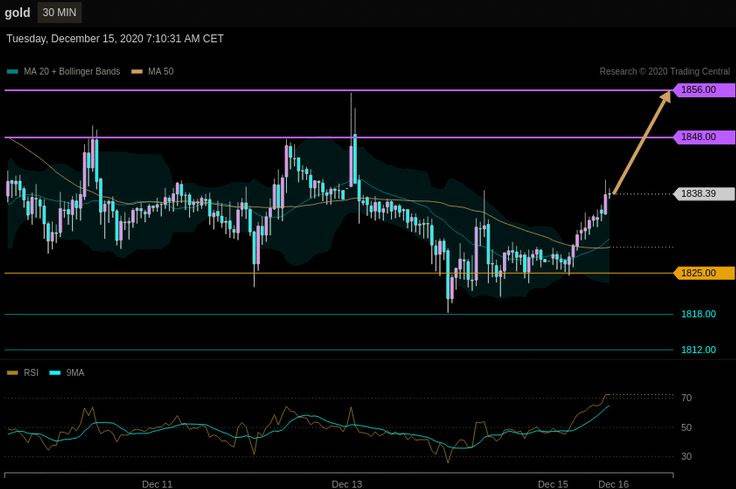Image resolution: width=736 pixels, height=489 pixels.
Task: Click the Dec 16 date axis label
Action: [x=613, y=484]
